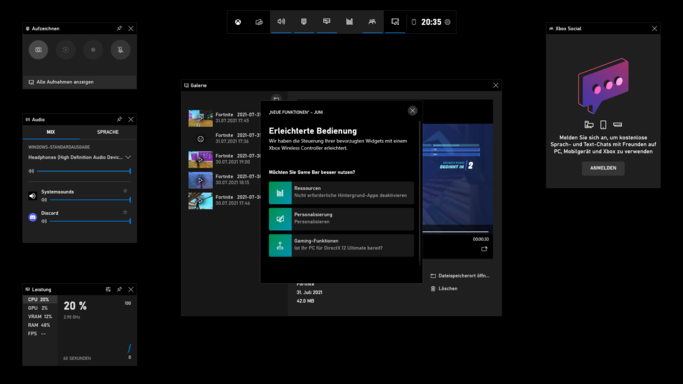Select the MIX tab in Audio

coord(51,132)
